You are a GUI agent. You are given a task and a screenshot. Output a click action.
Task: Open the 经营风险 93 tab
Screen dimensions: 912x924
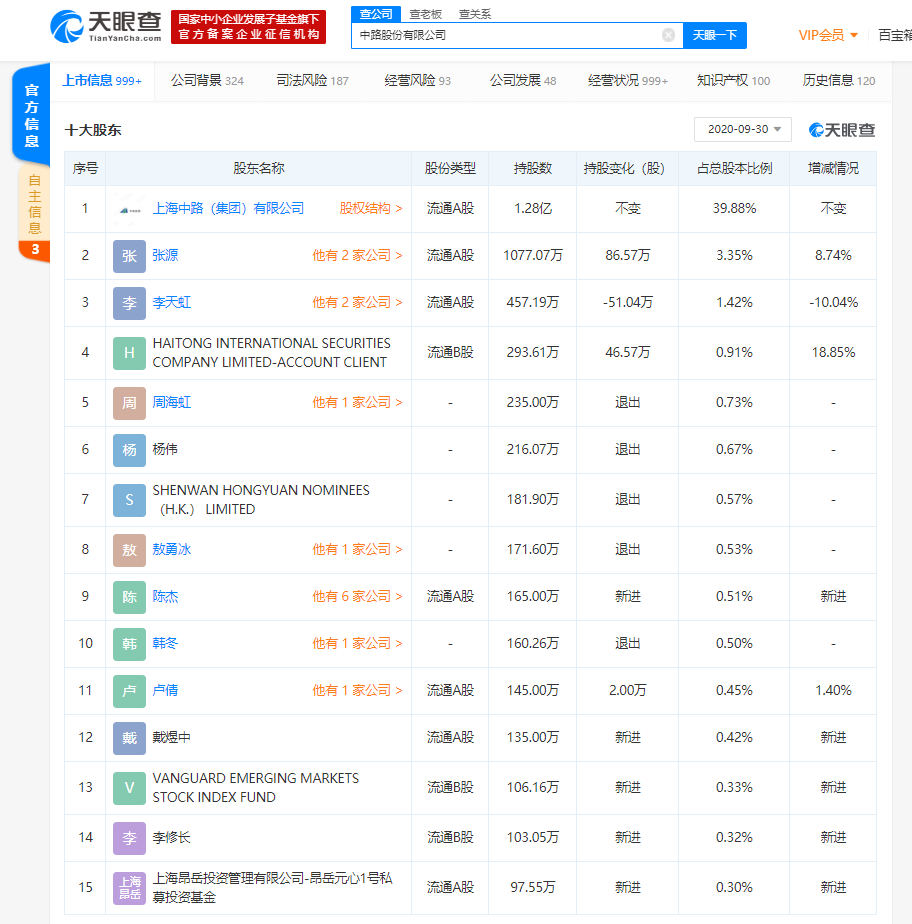[417, 81]
